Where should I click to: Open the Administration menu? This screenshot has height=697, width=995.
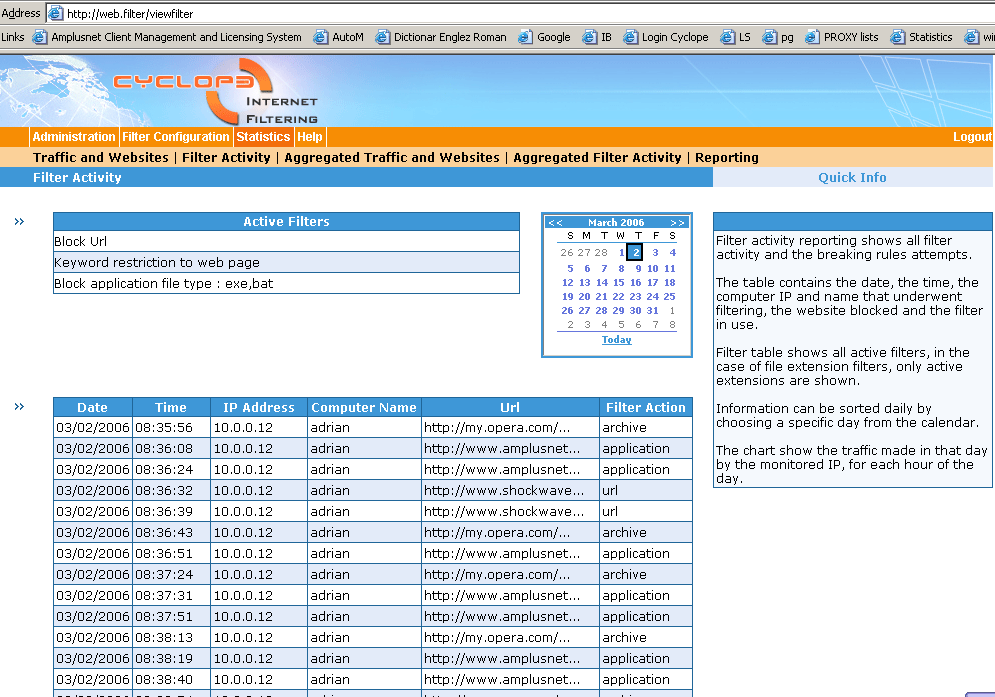pyautogui.click(x=74, y=136)
